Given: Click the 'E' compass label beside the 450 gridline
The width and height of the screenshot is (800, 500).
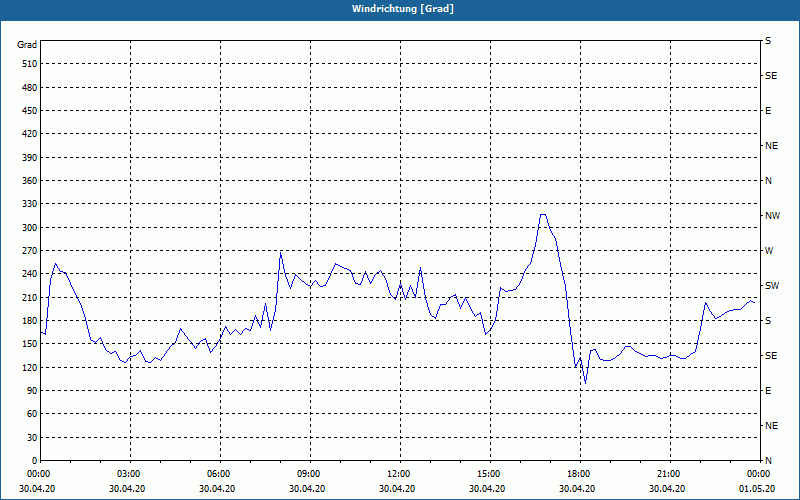Looking at the screenshot, I should tap(768, 111).
